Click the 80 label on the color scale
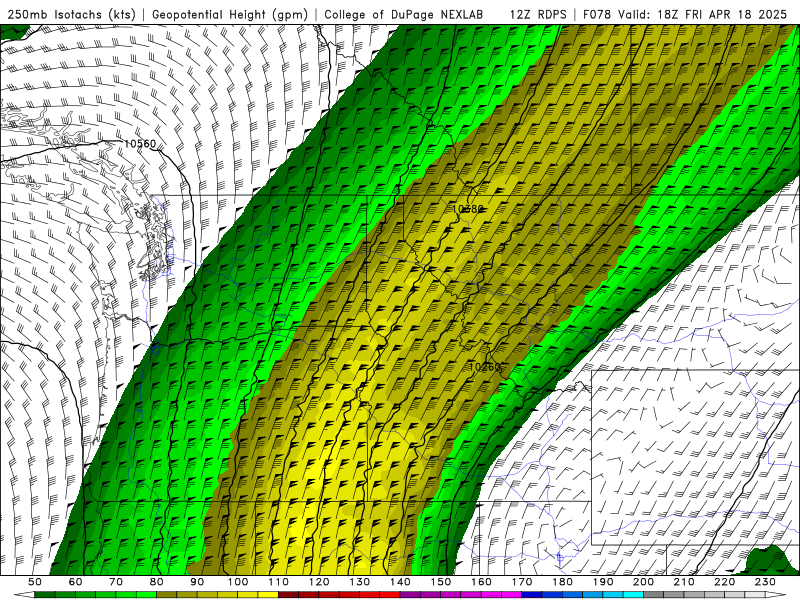Screen dimensions: 800x600 click(x=157, y=582)
